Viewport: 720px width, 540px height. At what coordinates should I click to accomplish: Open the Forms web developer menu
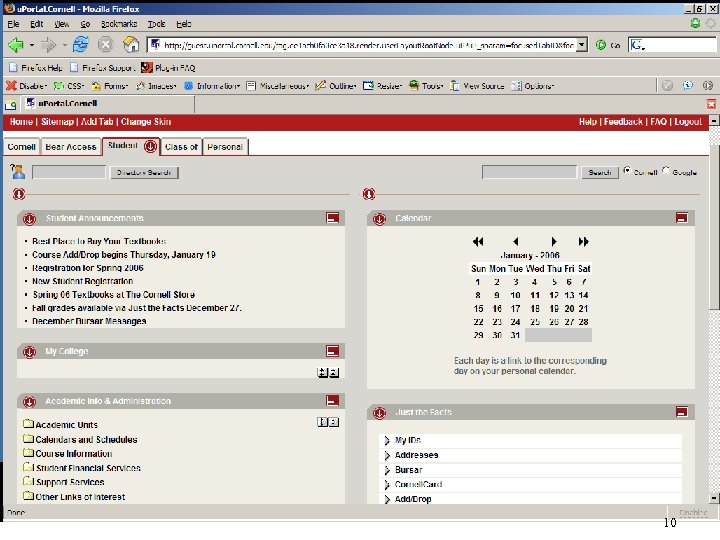pos(110,86)
